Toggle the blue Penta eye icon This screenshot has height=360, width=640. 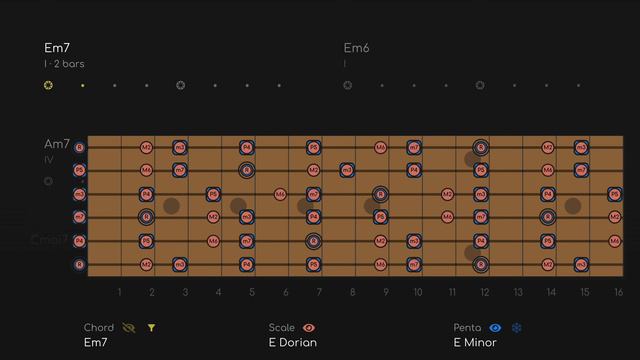(495, 328)
